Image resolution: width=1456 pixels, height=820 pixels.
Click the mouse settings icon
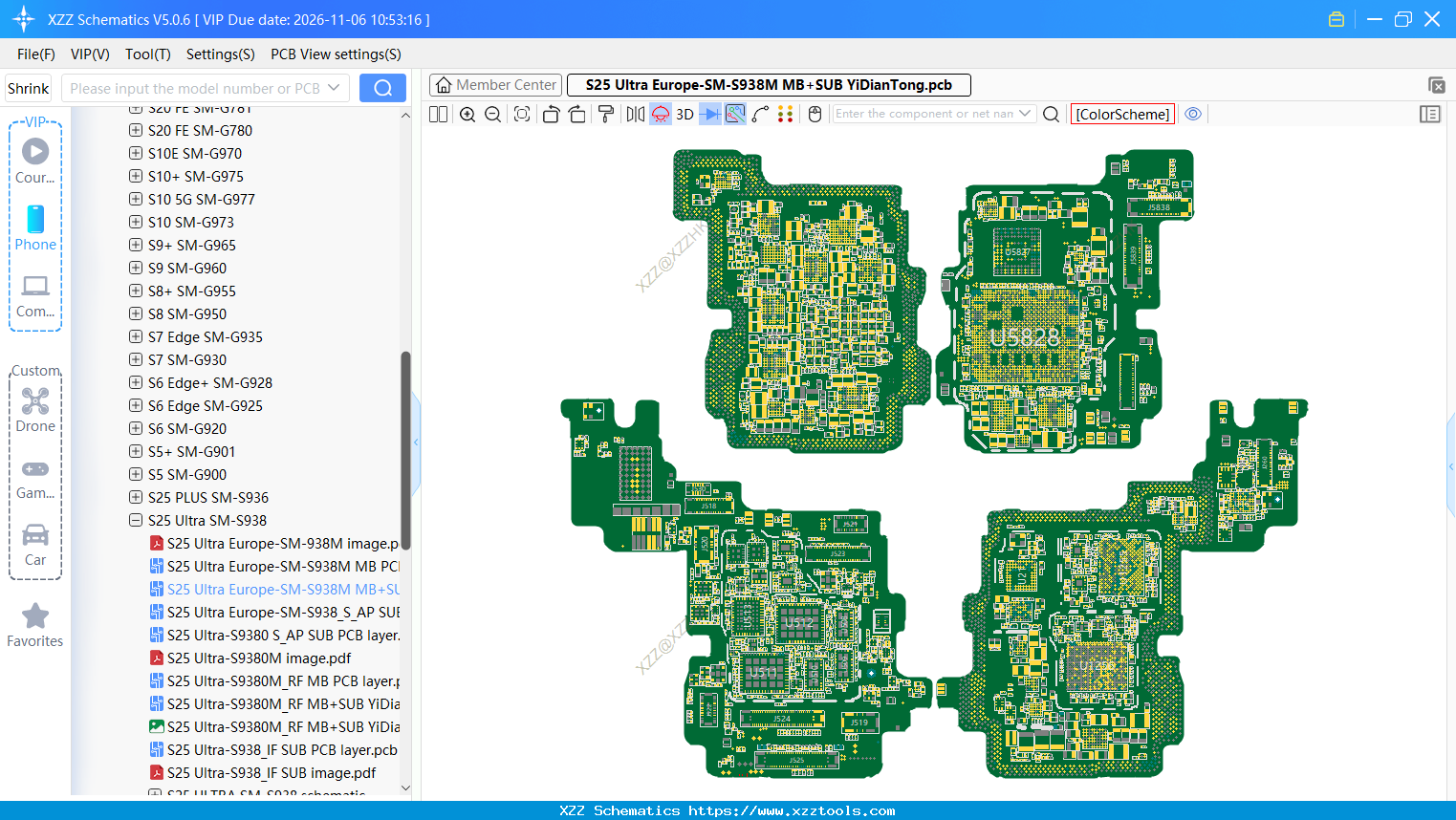pyautogui.click(x=815, y=114)
